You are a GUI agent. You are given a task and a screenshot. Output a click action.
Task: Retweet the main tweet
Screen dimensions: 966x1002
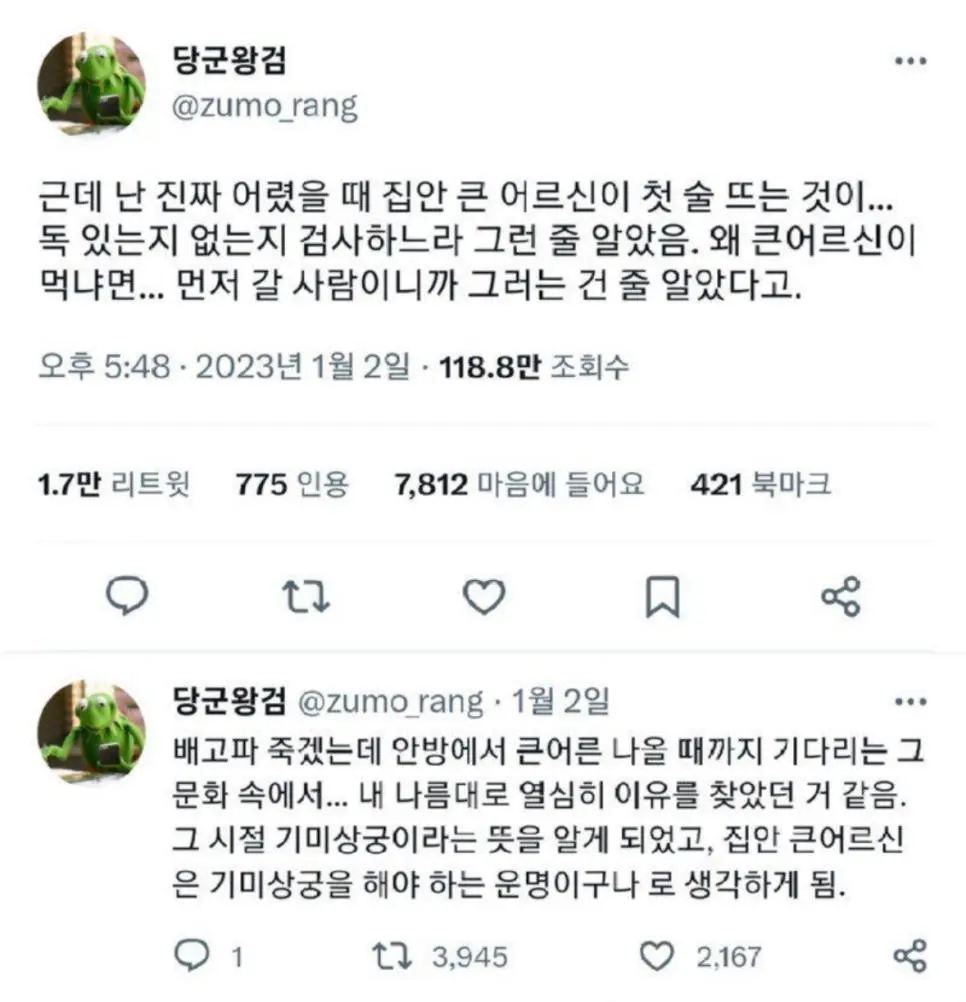[x=305, y=596]
